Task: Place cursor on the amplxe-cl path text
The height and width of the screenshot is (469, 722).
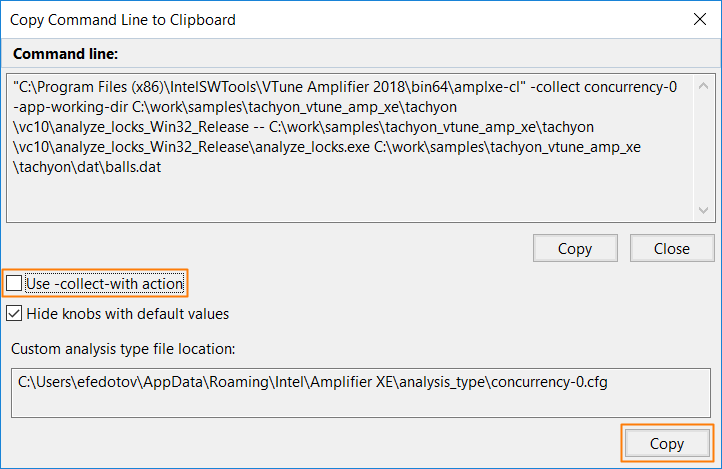Action: 269,87
